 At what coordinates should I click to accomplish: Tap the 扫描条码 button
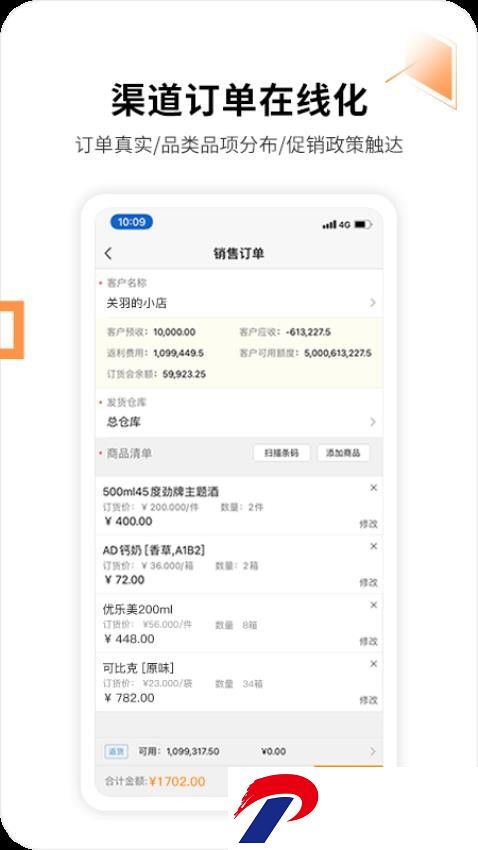coord(282,453)
